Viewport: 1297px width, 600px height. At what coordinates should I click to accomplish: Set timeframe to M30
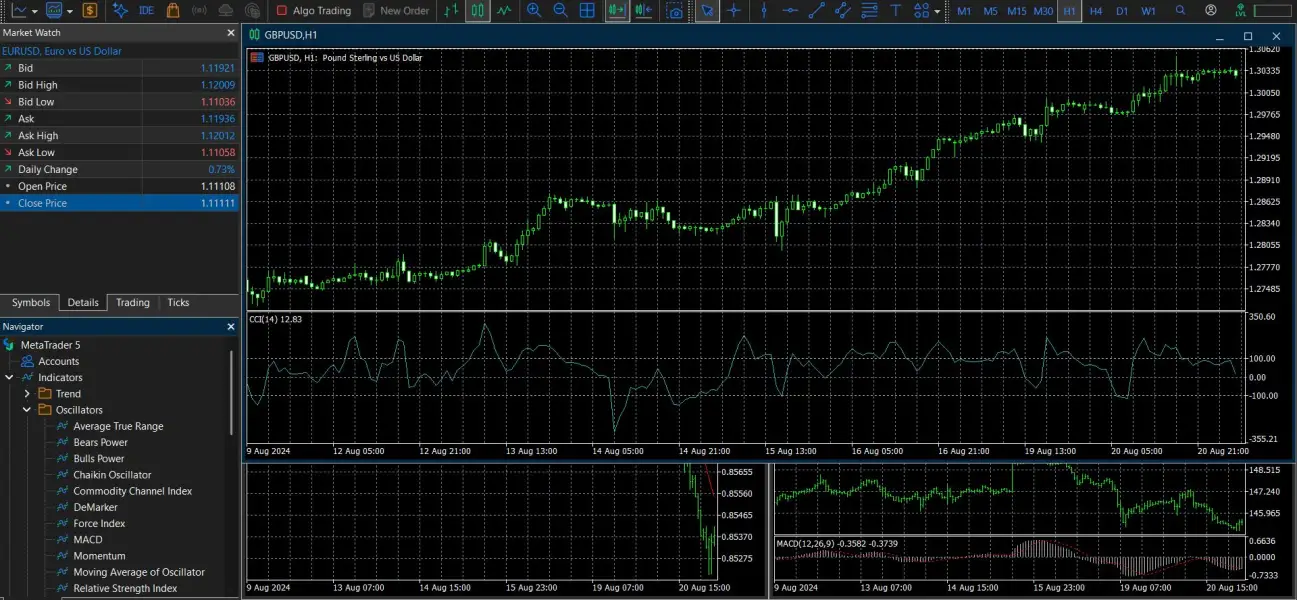pyautogui.click(x=1043, y=11)
